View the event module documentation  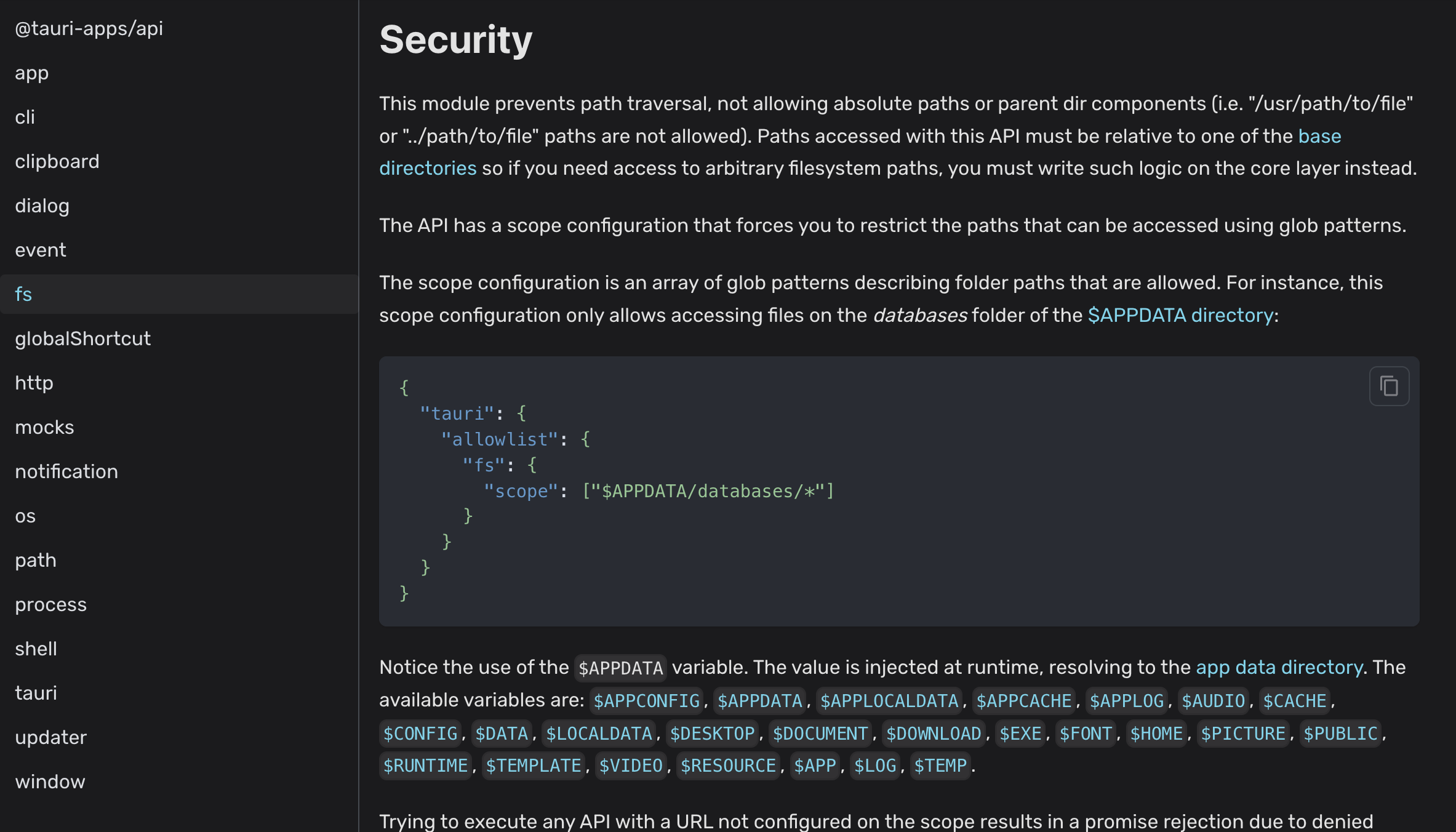point(41,250)
